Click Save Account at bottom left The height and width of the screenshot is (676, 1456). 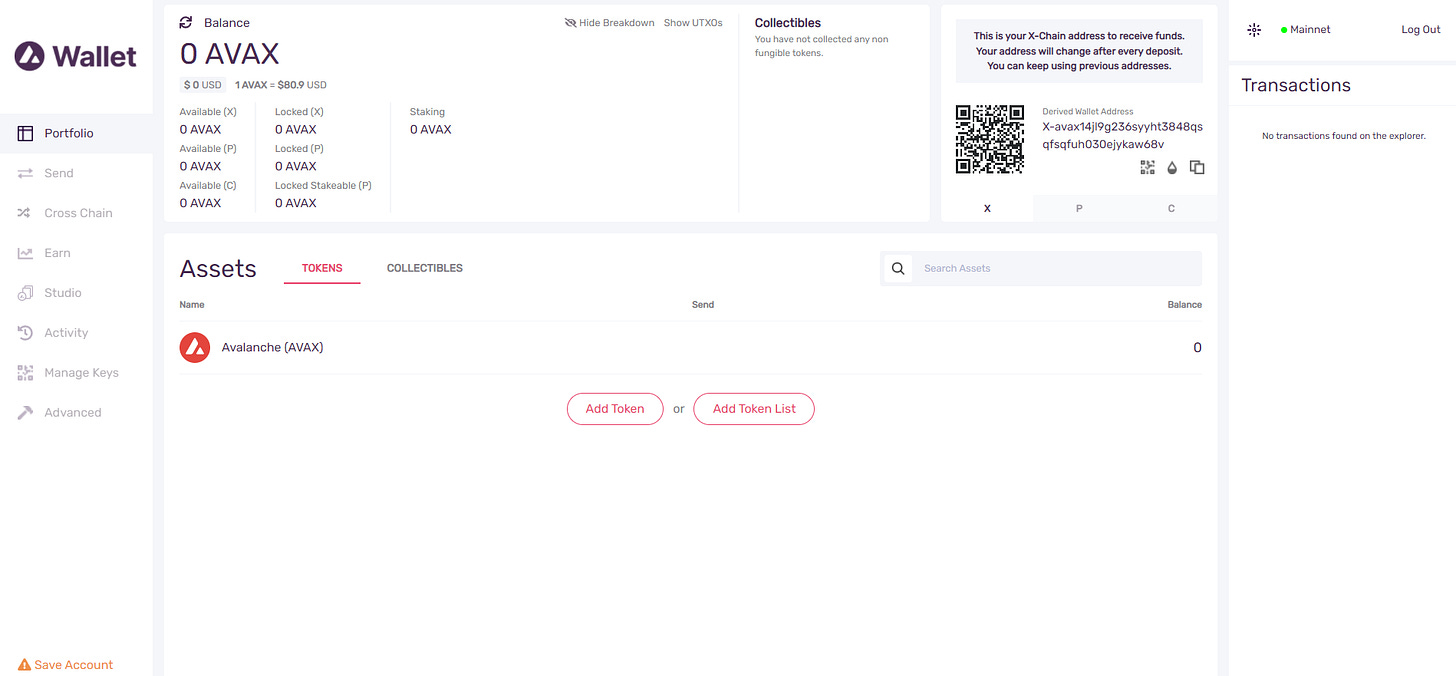point(66,665)
